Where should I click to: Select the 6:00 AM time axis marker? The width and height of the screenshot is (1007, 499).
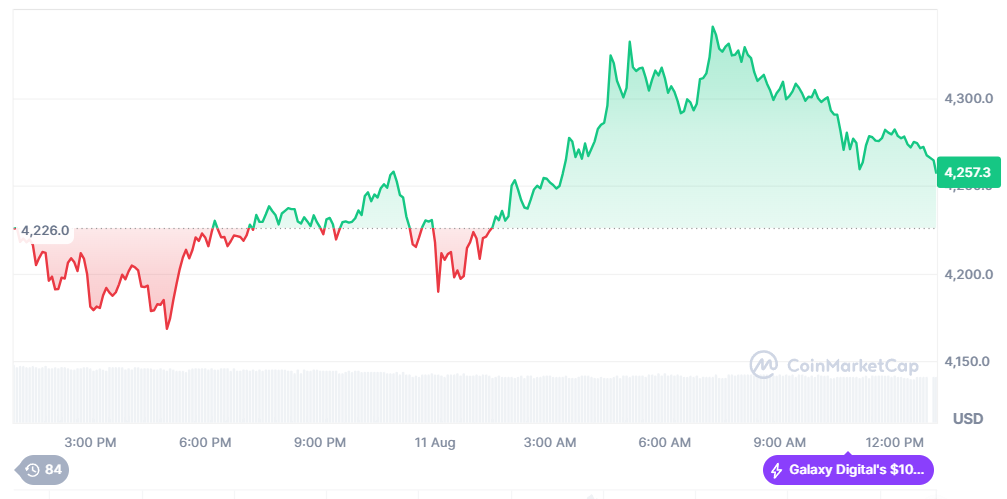click(x=665, y=442)
